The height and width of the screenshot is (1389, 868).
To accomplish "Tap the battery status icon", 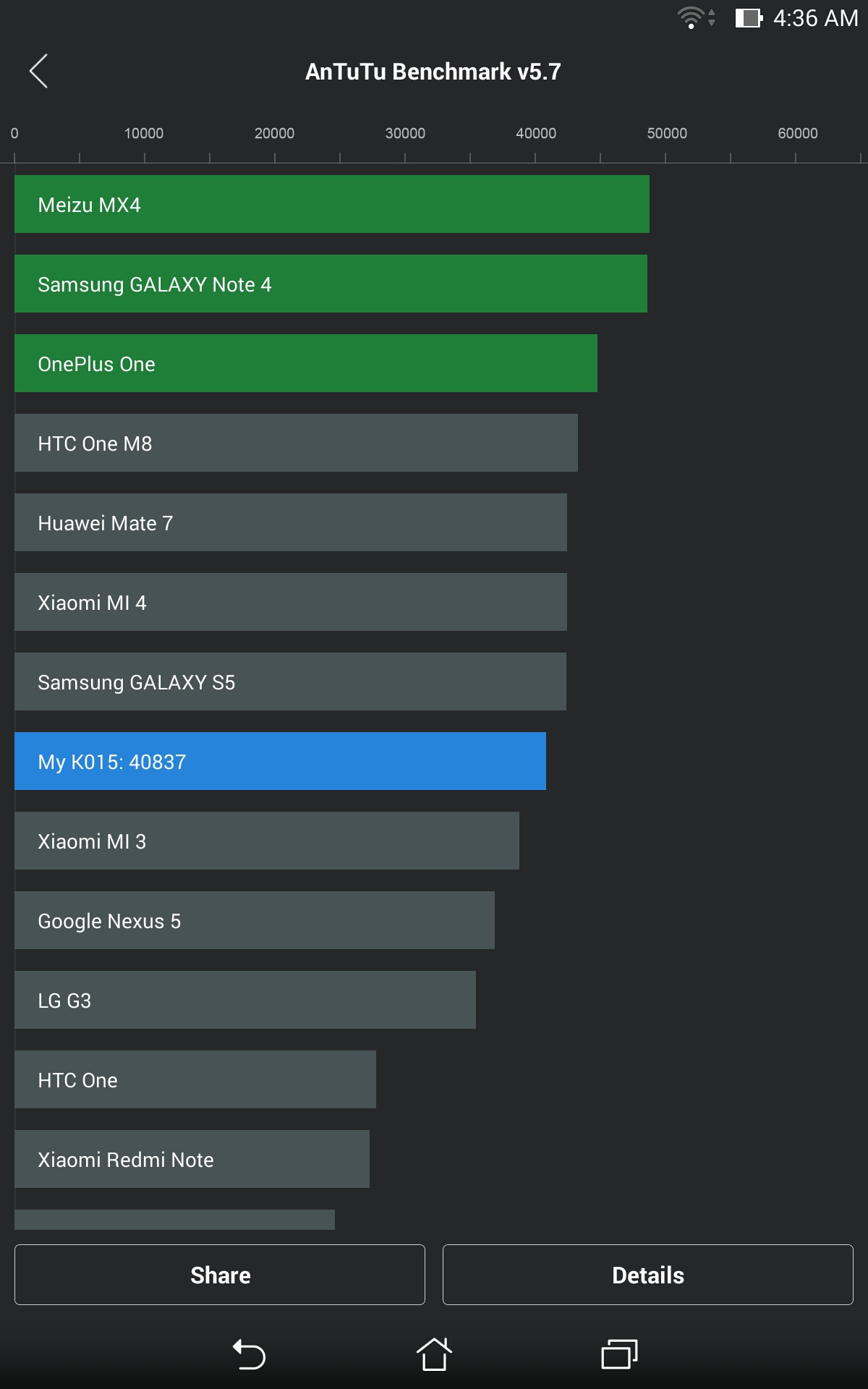I will click(x=749, y=17).
